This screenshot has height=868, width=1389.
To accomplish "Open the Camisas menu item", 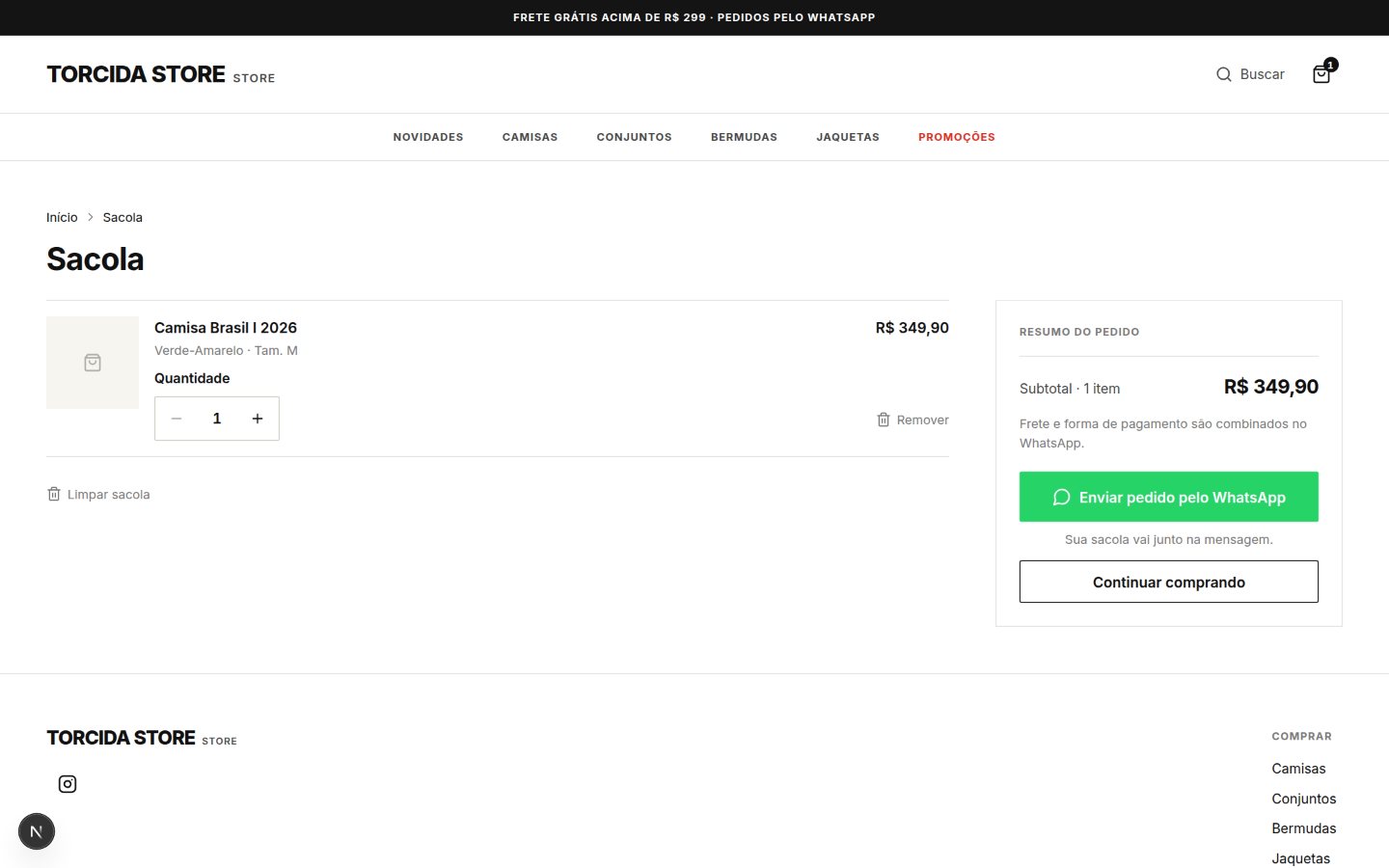I will tap(530, 137).
